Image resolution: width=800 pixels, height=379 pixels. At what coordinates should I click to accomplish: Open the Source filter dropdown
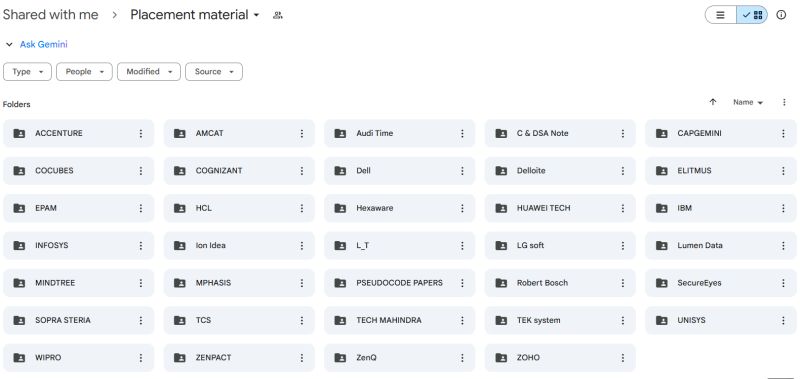pyautogui.click(x=214, y=72)
